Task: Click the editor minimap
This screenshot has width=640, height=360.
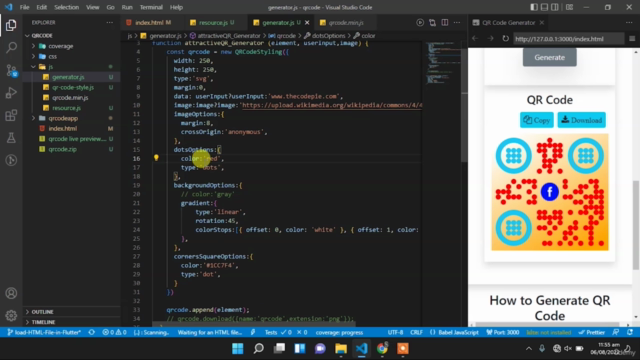Action: pos(443,62)
